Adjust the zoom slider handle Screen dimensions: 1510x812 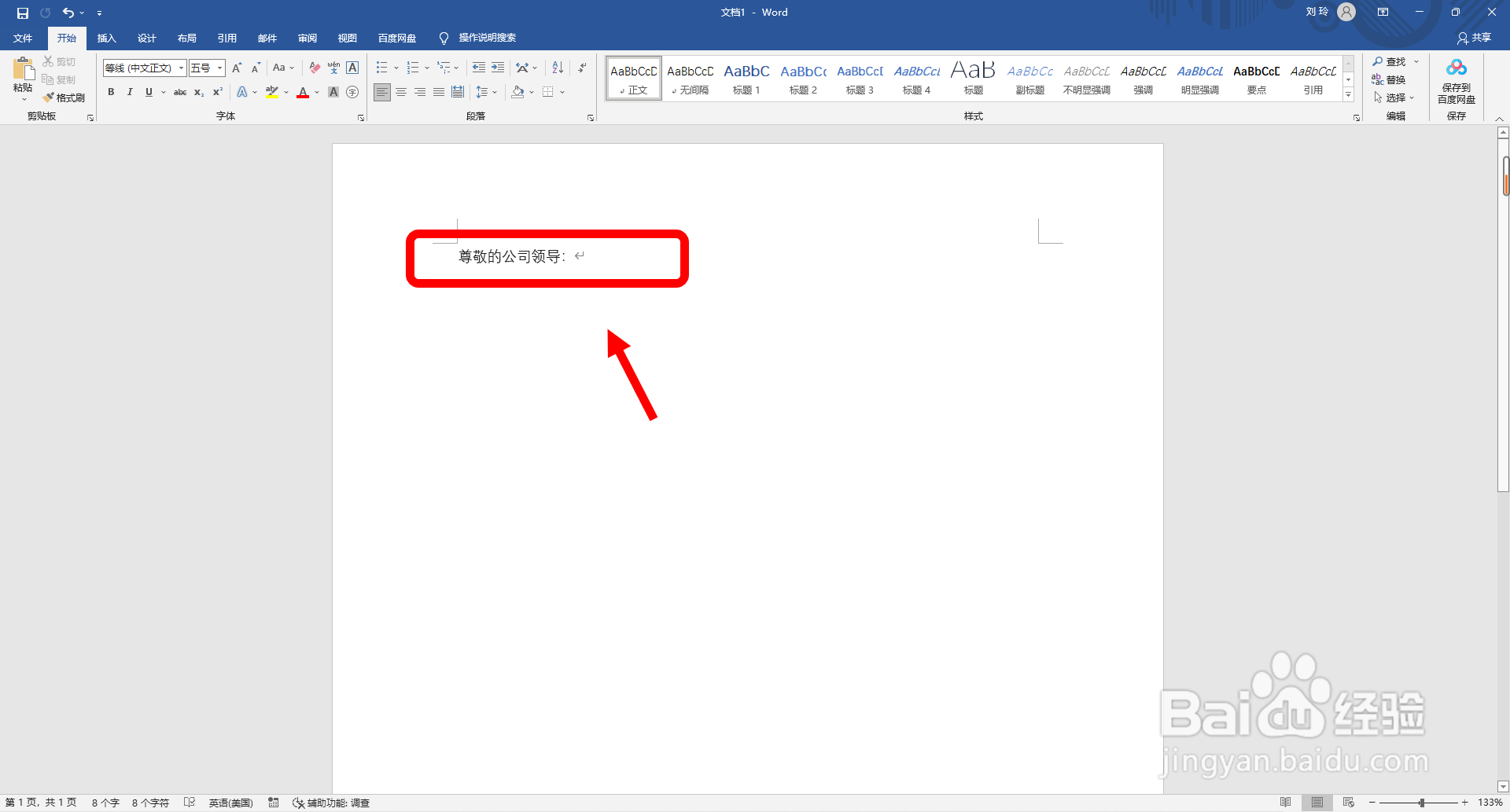(1422, 803)
